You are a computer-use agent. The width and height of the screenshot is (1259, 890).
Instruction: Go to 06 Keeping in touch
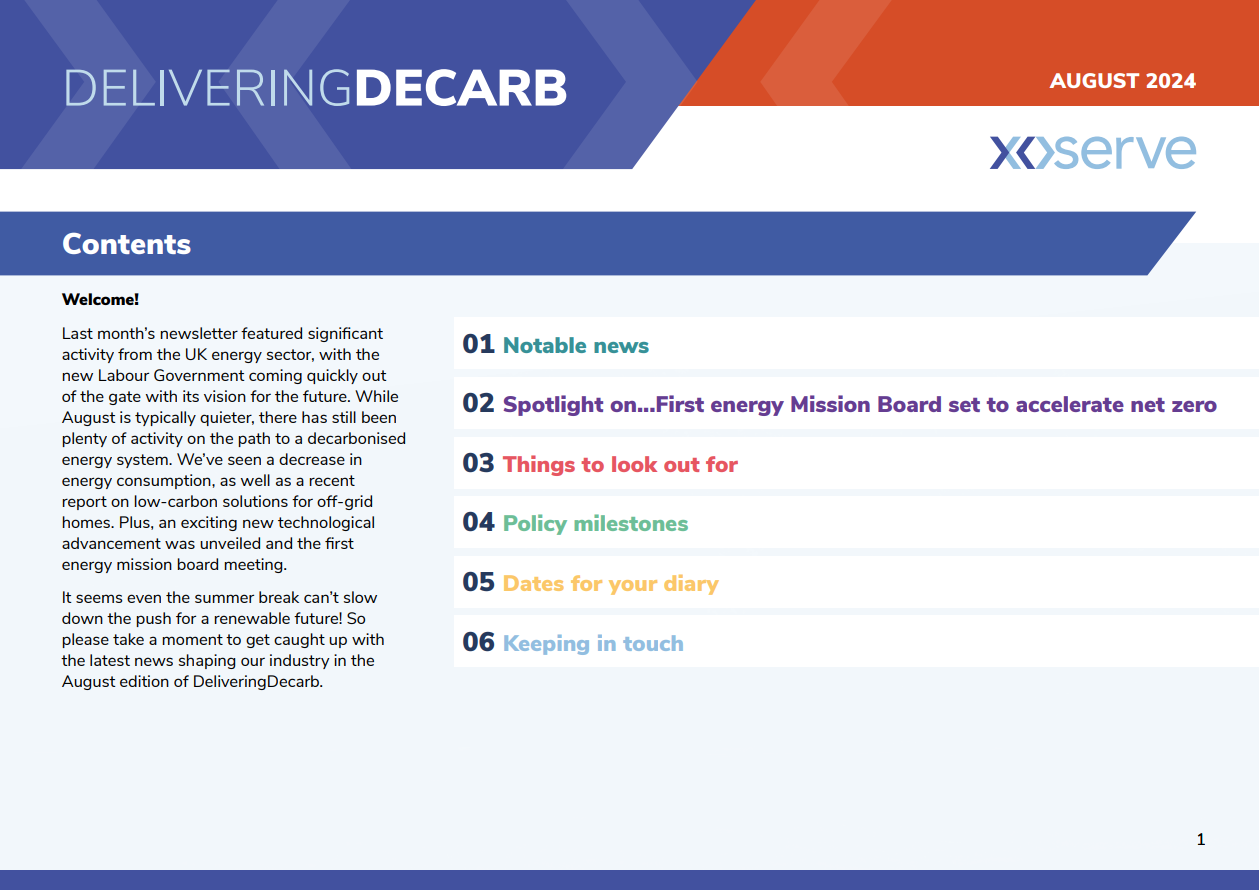click(856, 642)
